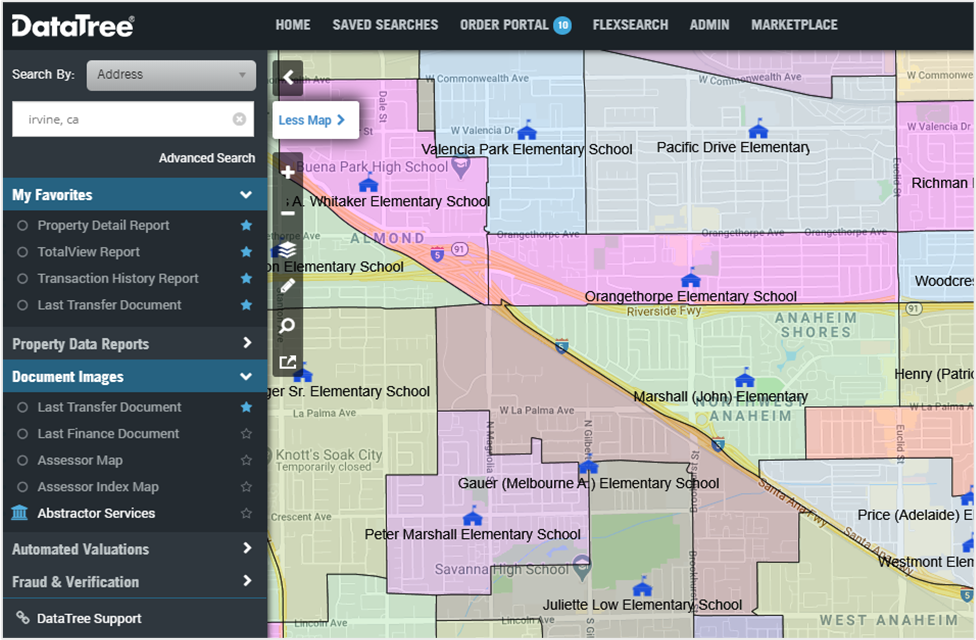Screen dimensions: 976x640
Task: Star the Last Finance Document item
Action: coord(246,434)
